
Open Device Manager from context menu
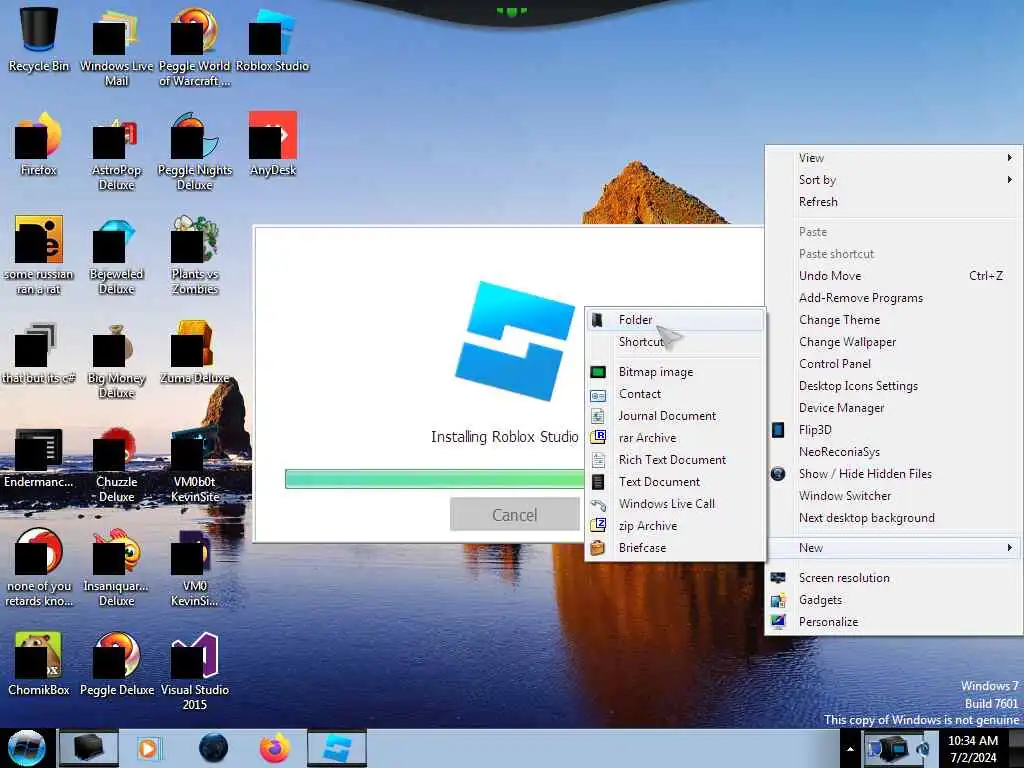(x=893, y=408)
